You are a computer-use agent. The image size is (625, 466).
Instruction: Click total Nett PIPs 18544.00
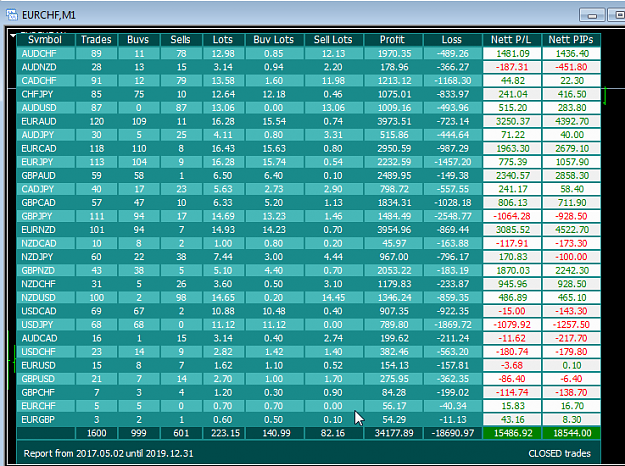pyautogui.click(x=571, y=433)
